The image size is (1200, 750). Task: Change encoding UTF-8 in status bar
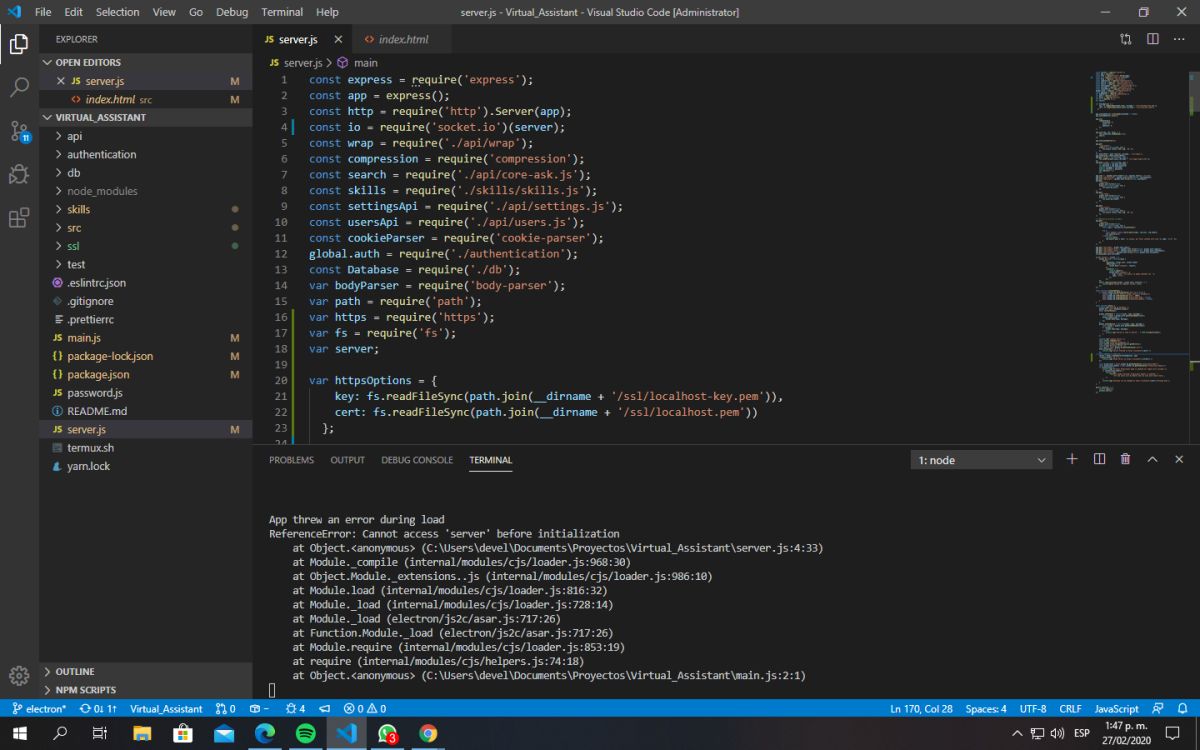[x=1033, y=708]
